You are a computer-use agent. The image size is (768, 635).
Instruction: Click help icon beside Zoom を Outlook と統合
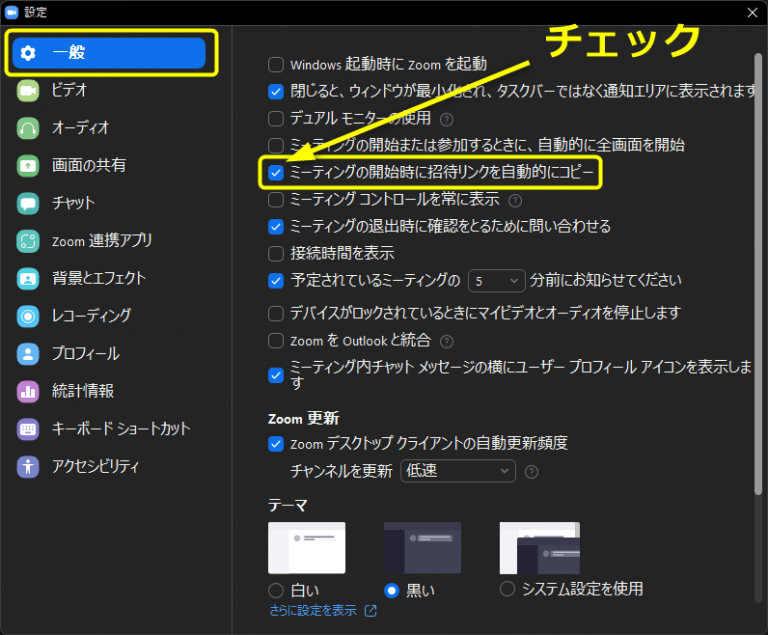pyautogui.click(x=446, y=342)
